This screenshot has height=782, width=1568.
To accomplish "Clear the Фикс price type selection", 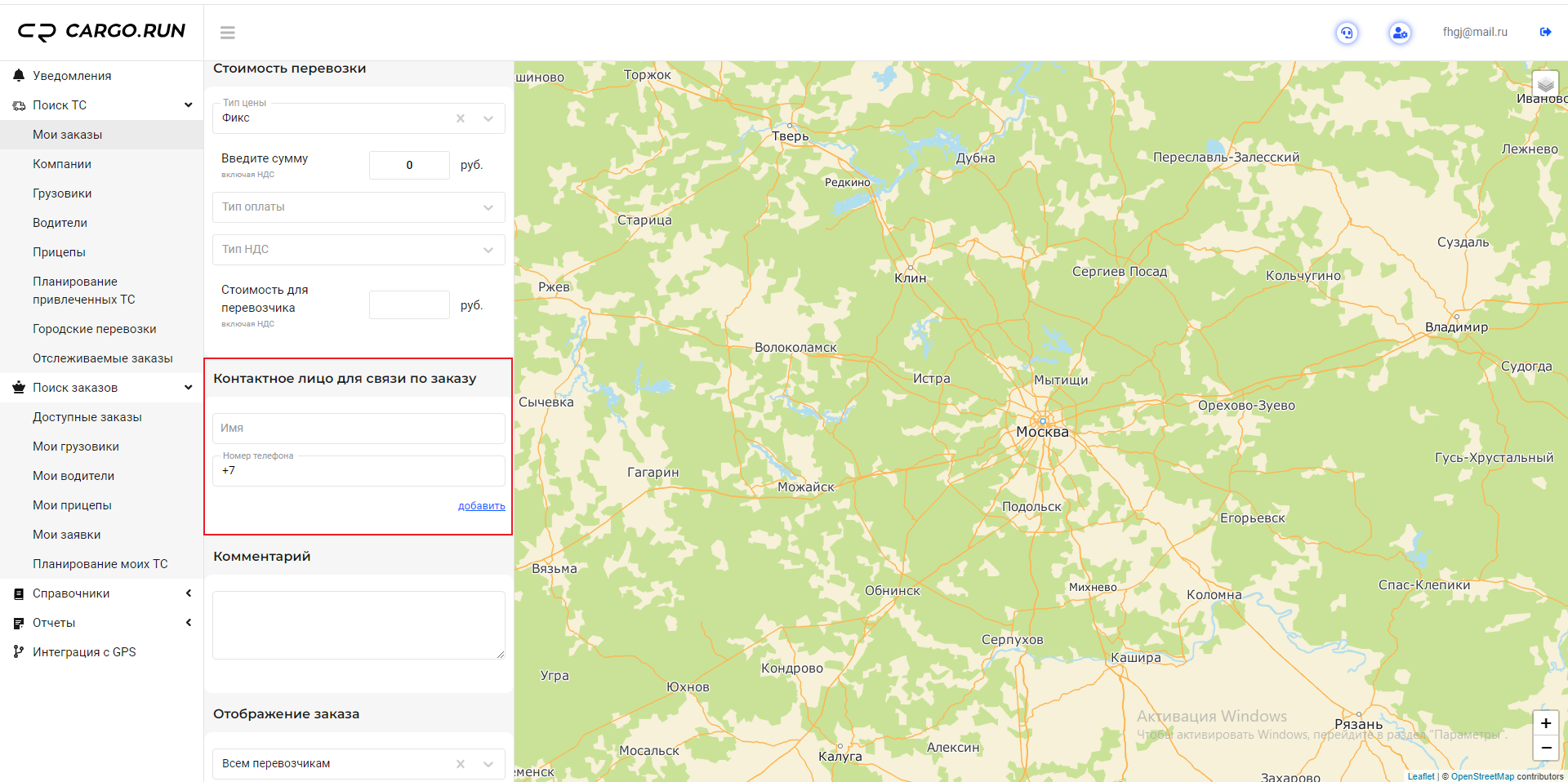I will coord(461,118).
